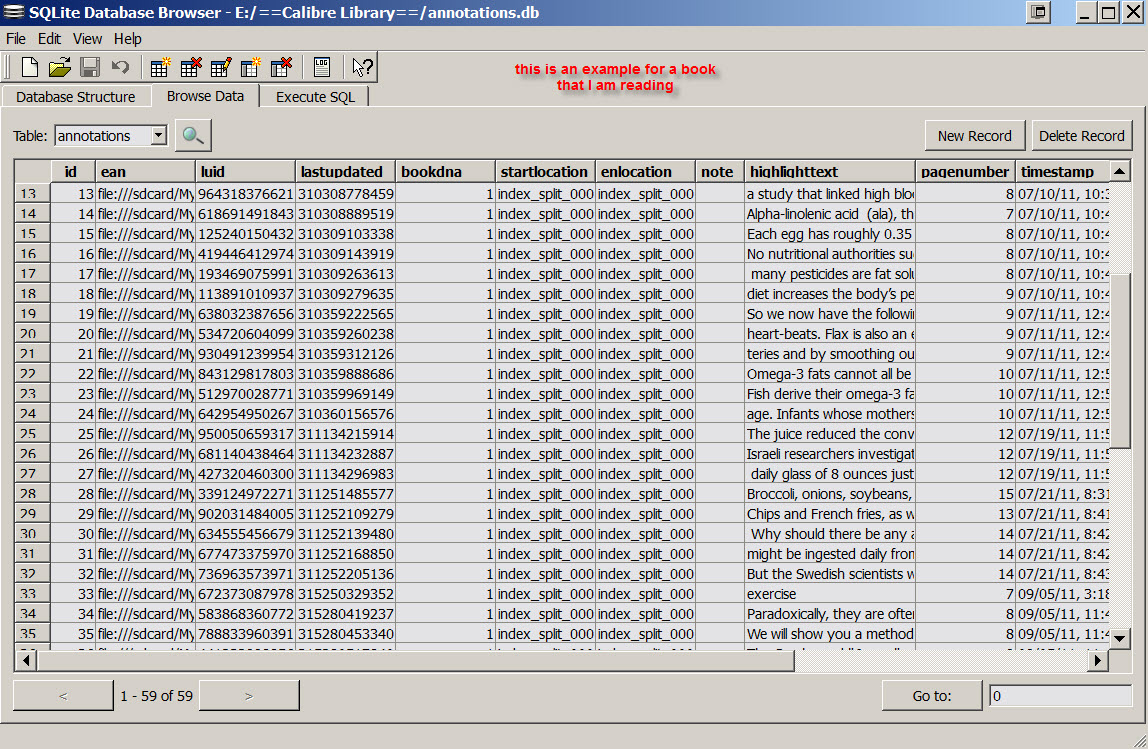Click the Create Table icon
This screenshot has width=1148, height=749.
160,67
